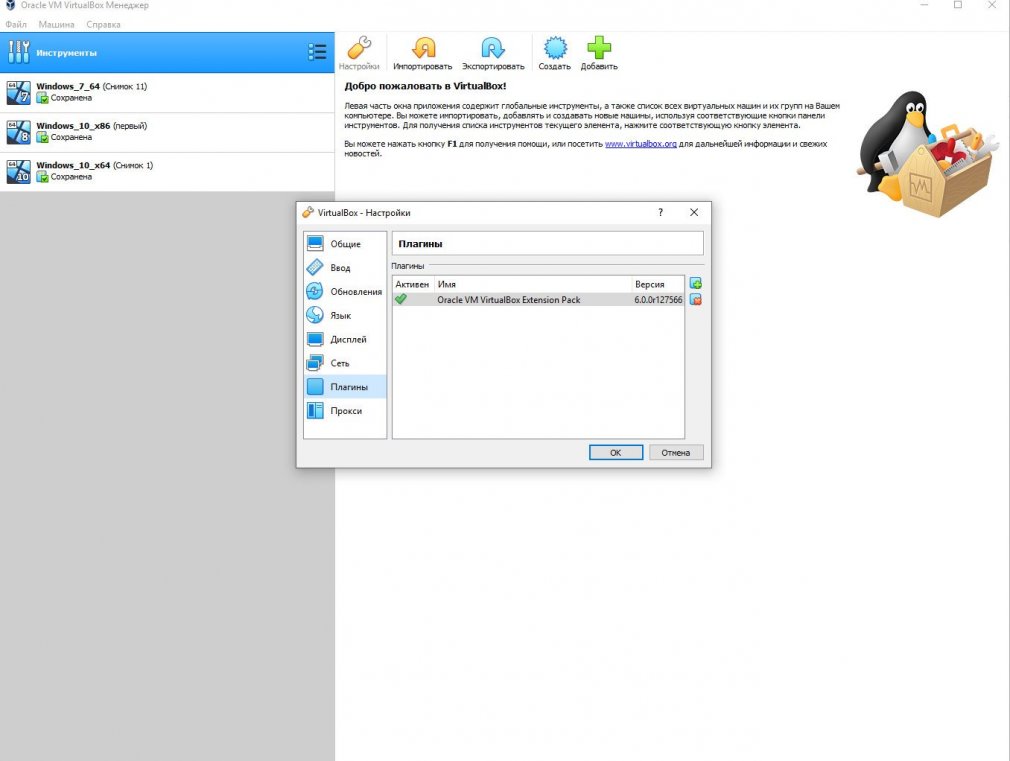The height and width of the screenshot is (761, 1010).
Task: Click the Добавить green plus icon
Action: 599,48
